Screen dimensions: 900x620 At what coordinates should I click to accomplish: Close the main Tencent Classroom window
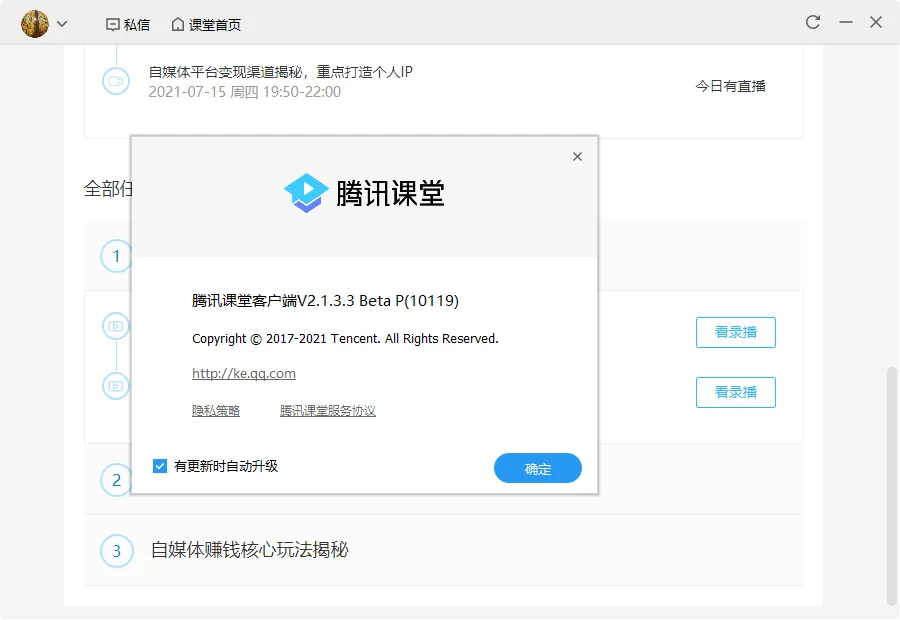(x=876, y=22)
